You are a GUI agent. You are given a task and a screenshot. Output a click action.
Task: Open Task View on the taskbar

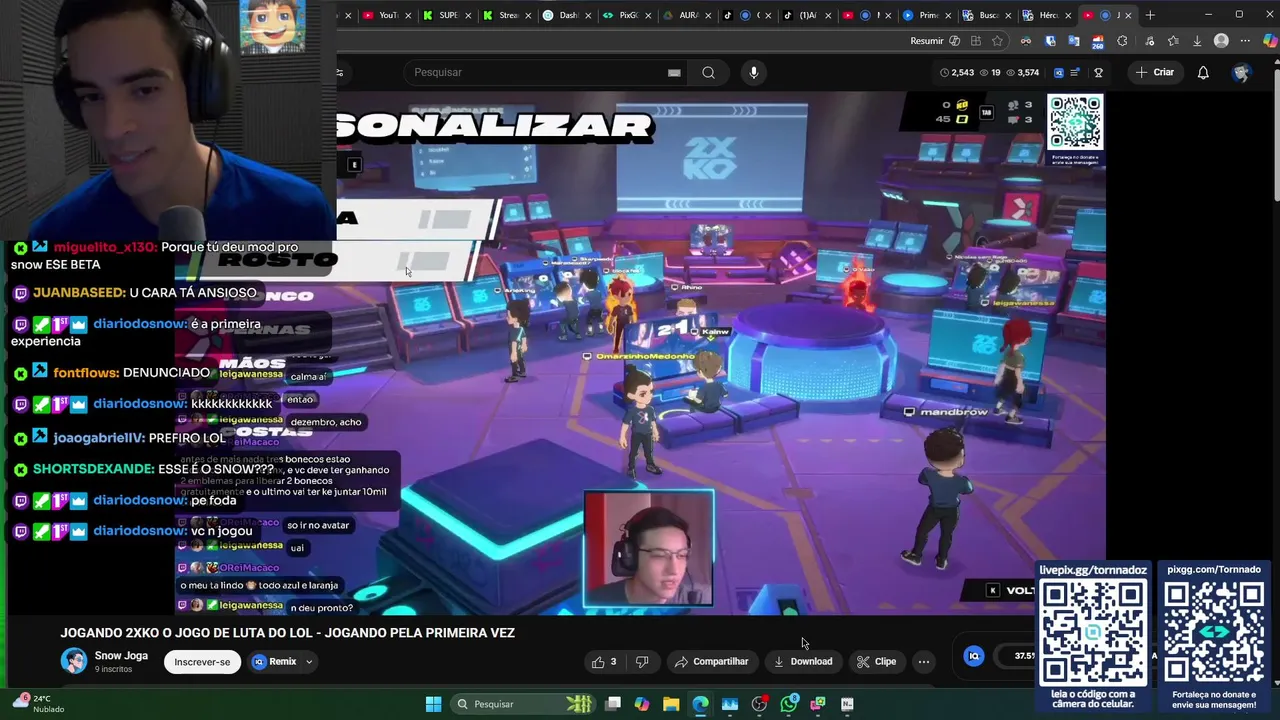(x=613, y=704)
